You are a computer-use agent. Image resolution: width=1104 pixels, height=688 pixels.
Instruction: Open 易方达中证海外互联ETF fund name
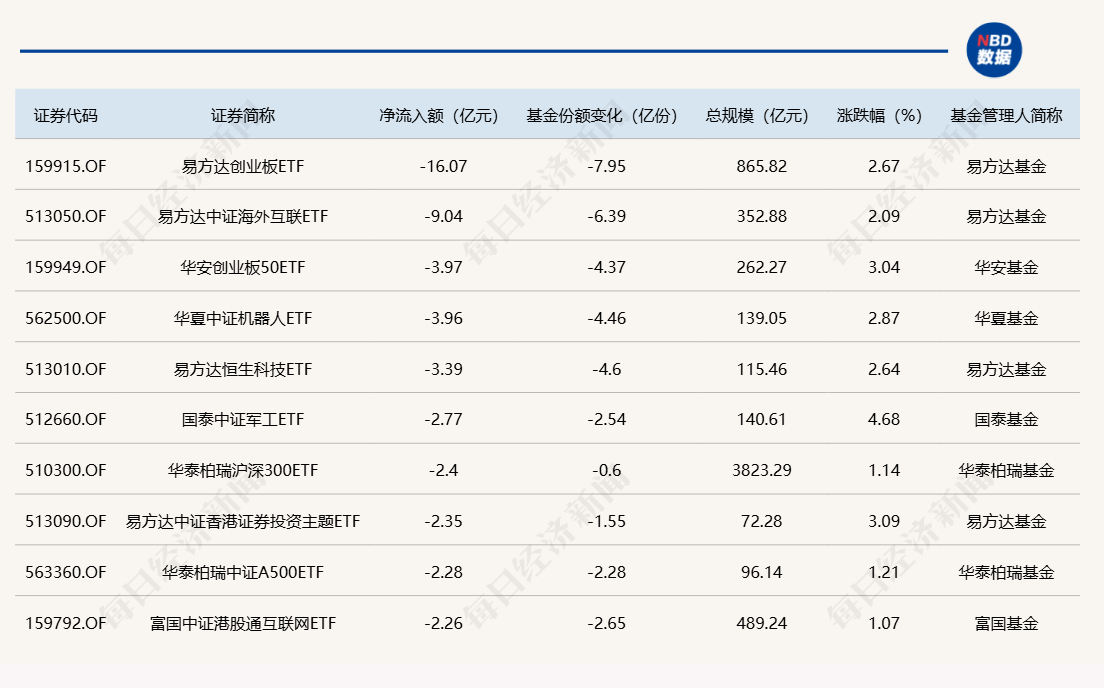[x=242, y=217]
